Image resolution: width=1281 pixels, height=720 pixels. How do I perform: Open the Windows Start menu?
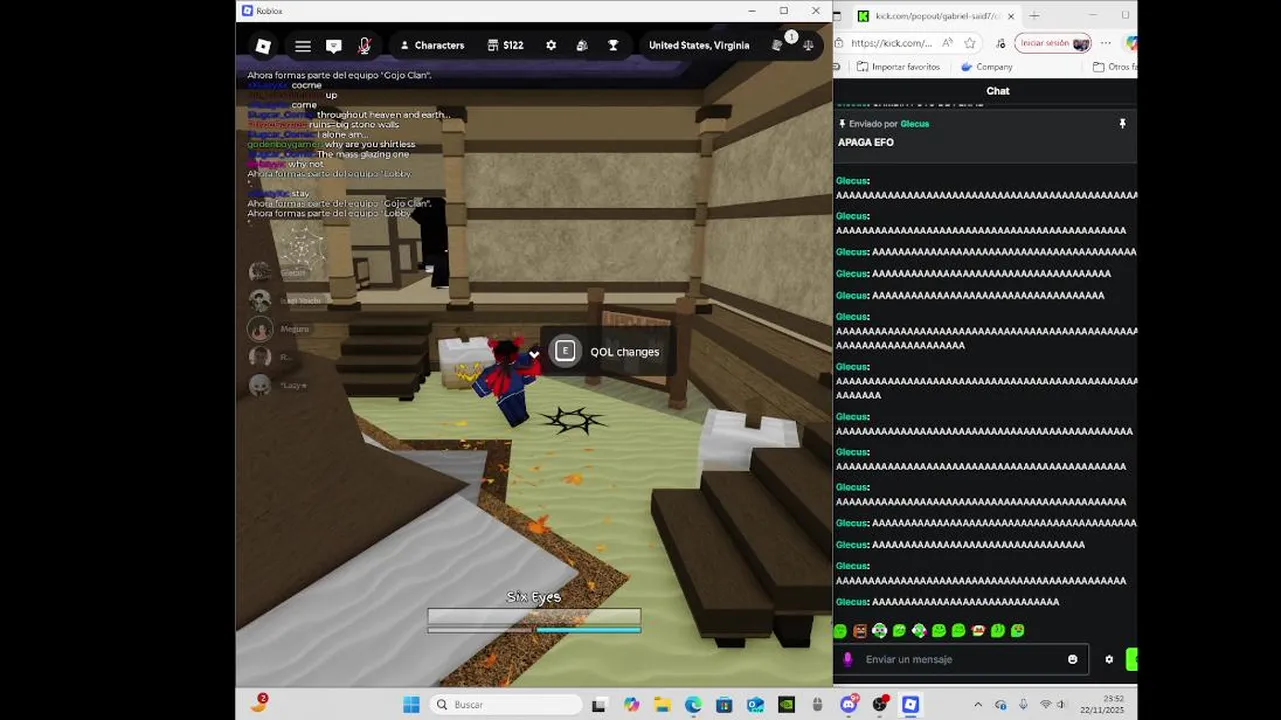[411, 705]
